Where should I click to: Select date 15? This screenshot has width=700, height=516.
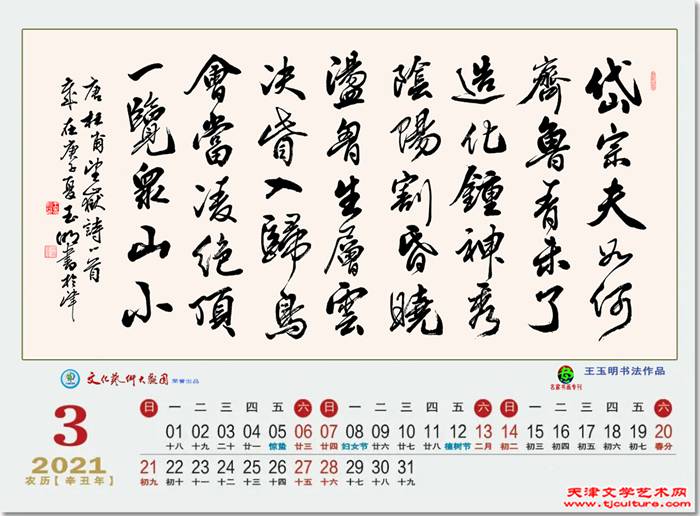(x=535, y=432)
